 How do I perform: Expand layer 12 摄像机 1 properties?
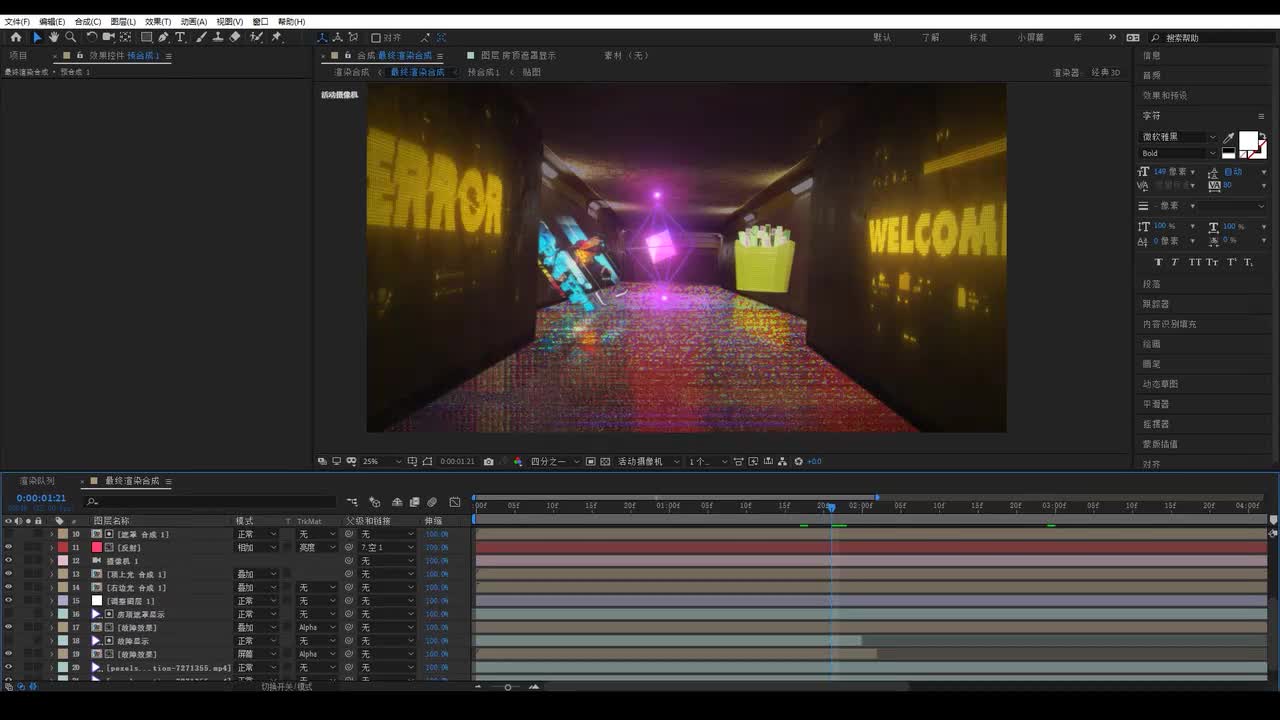52,561
